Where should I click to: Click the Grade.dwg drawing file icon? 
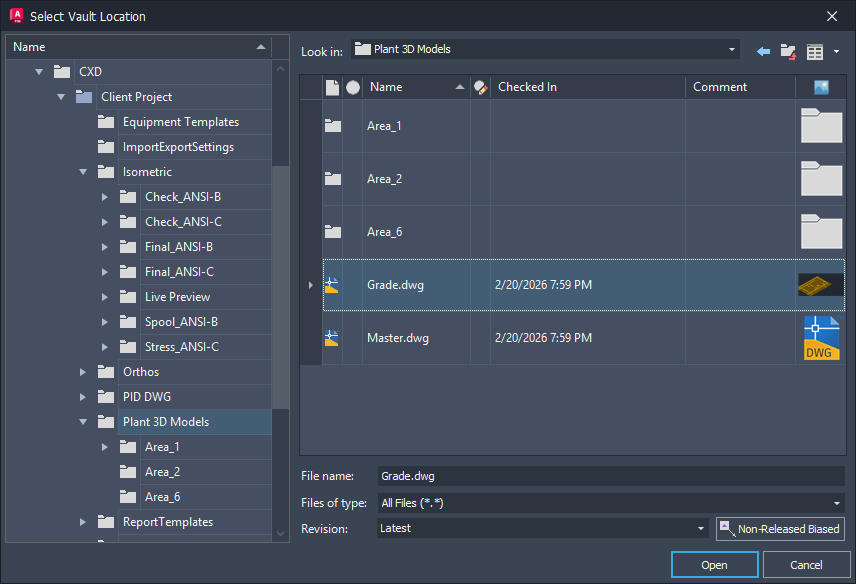(x=332, y=285)
